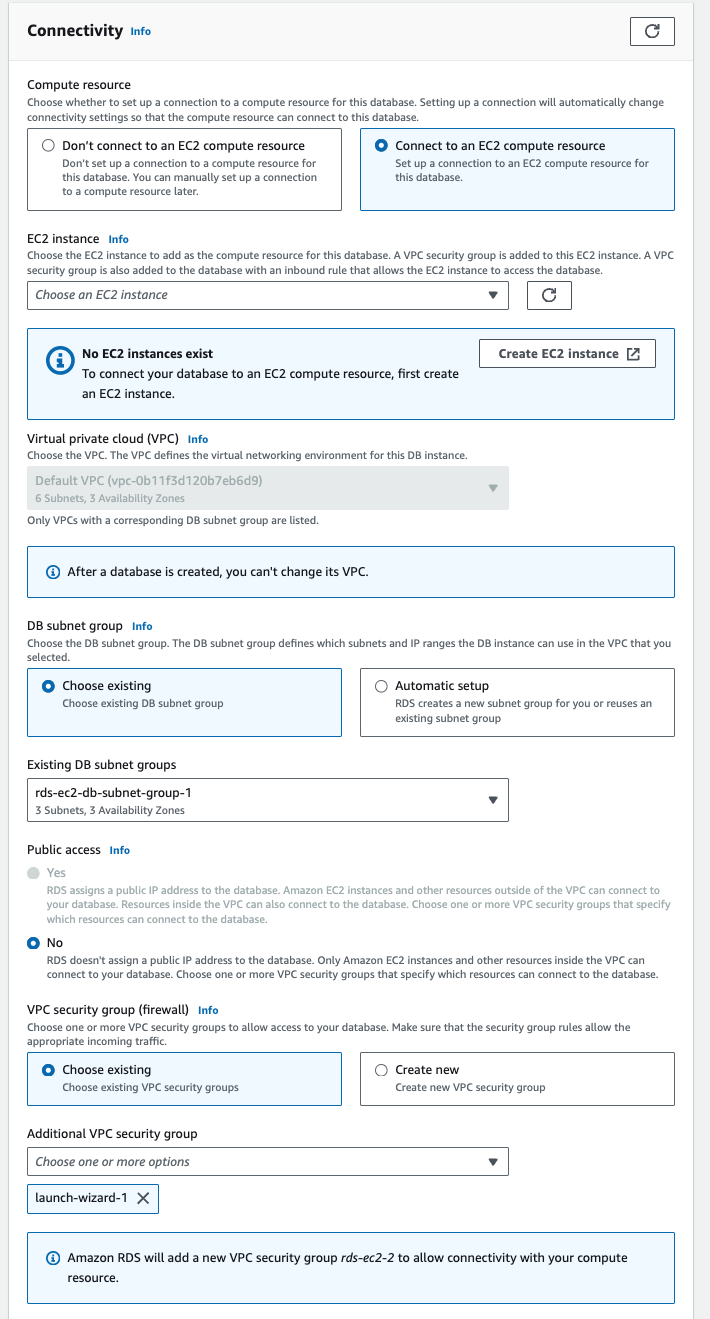Viewport: 710px width, 1319px height.
Task: Click the Create EC2 instance button
Action: pyautogui.click(x=567, y=353)
